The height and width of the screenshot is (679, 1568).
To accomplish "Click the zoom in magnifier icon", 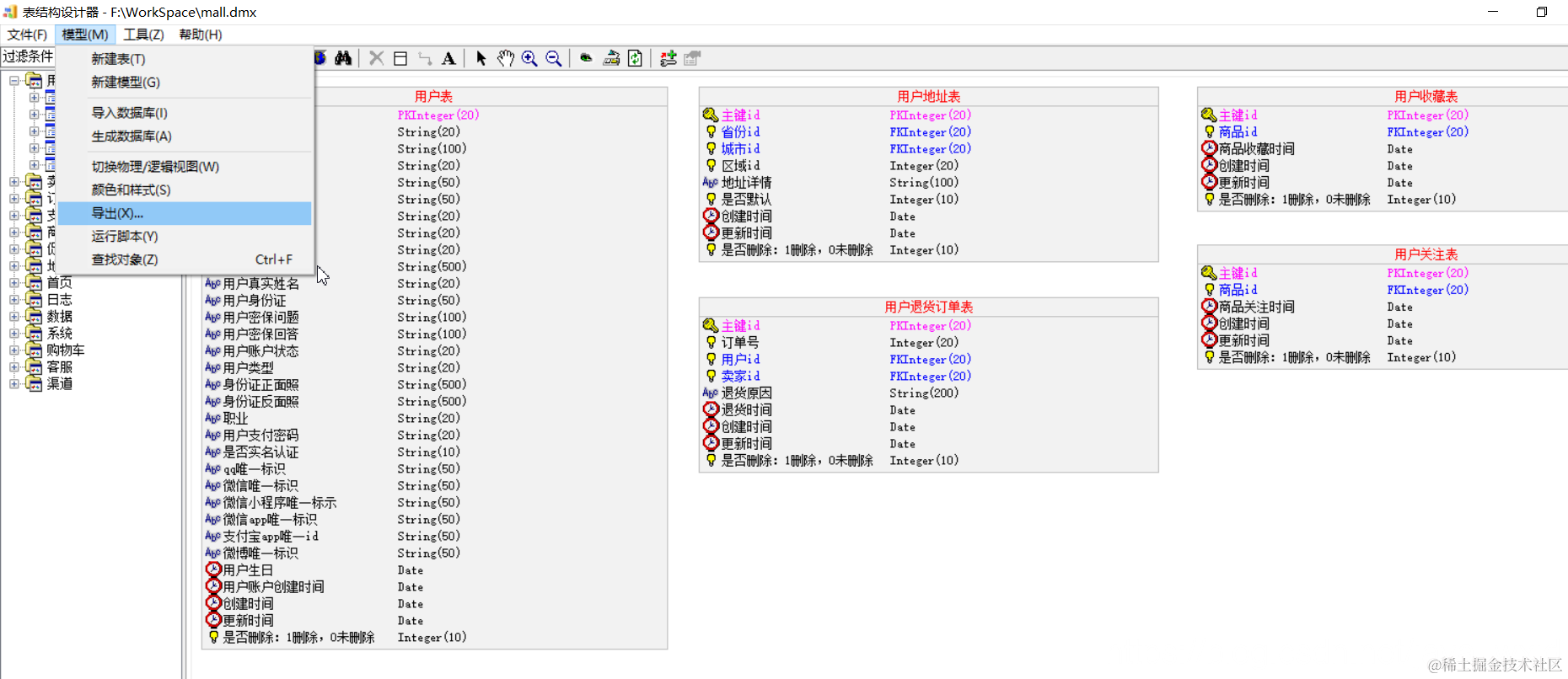I will pyautogui.click(x=529, y=58).
